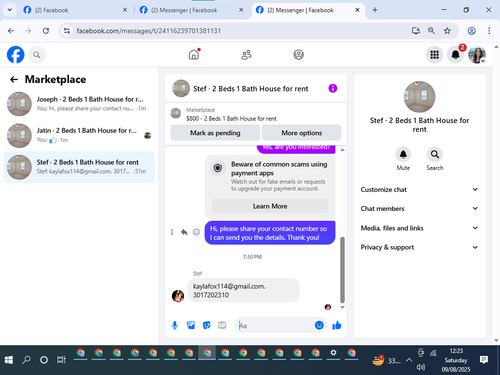Open Stef's avatar beside email message
This screenshot has width=500, height=375.
[178, 296]
